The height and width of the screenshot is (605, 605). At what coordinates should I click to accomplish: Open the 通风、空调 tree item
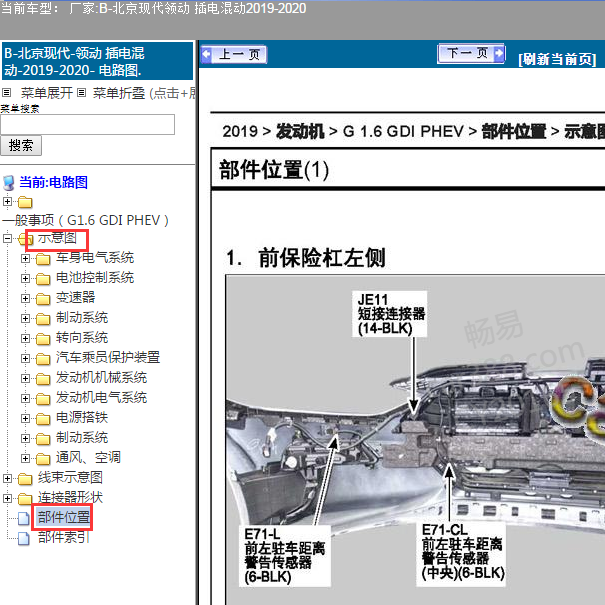click(x=88, y=458)
